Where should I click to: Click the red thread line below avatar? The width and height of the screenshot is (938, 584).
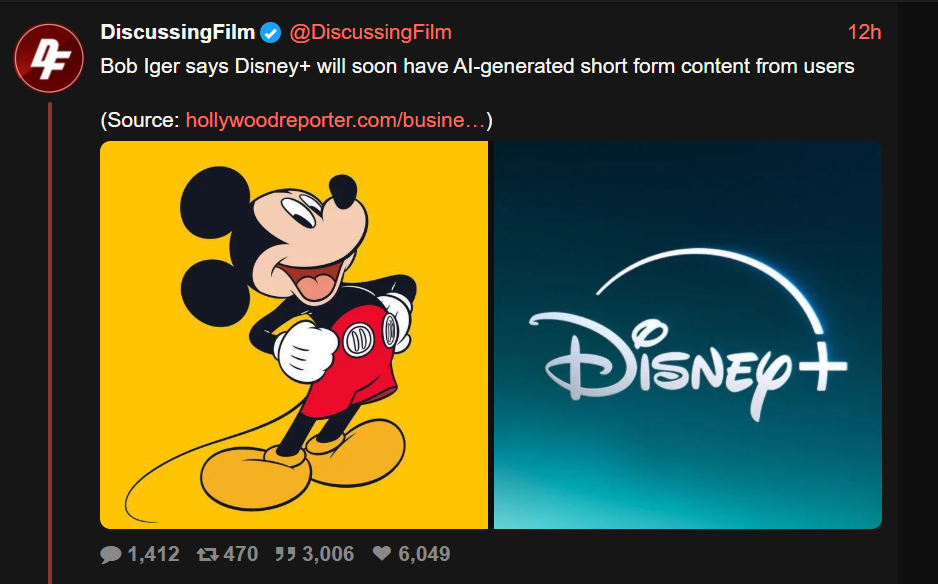tap(50, 343)
